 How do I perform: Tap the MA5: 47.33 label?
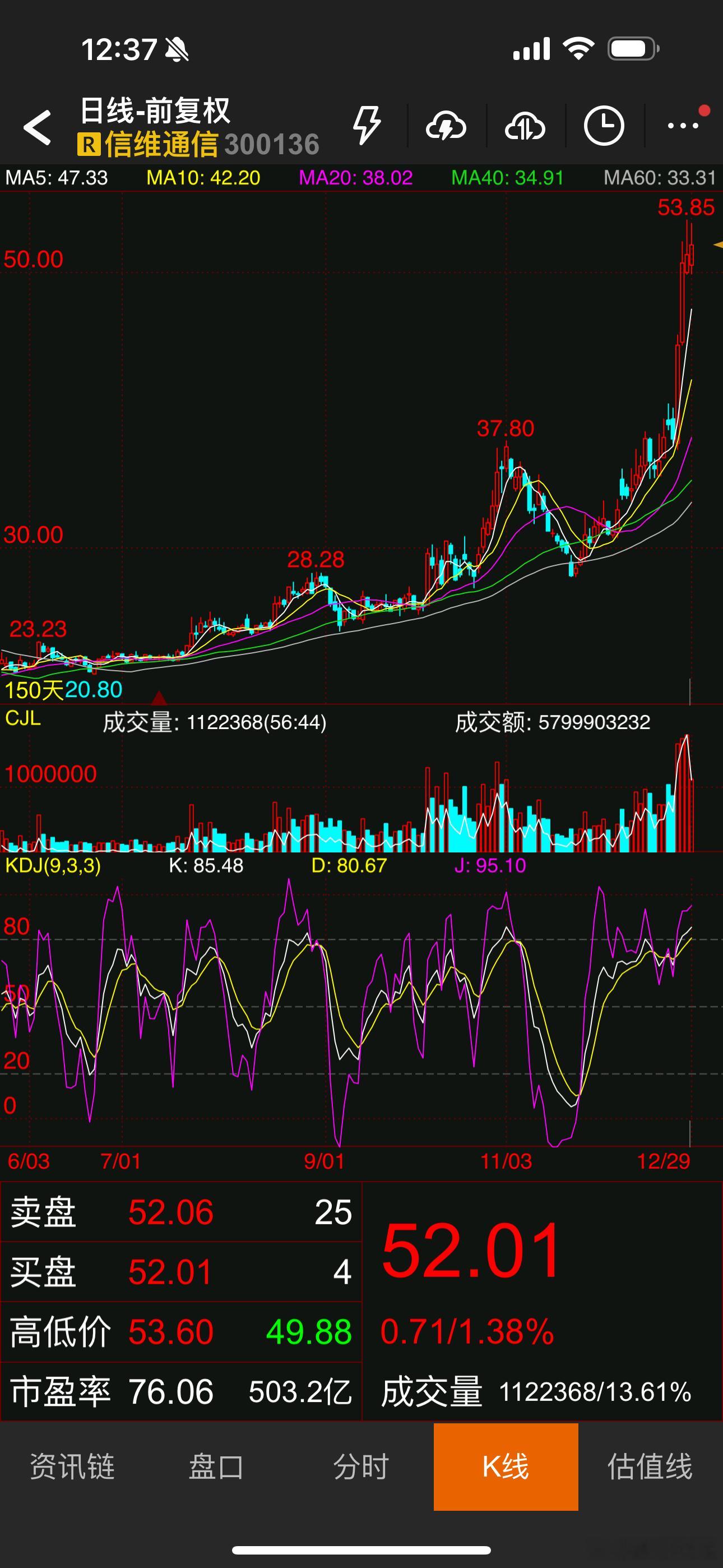coord(57,178)
